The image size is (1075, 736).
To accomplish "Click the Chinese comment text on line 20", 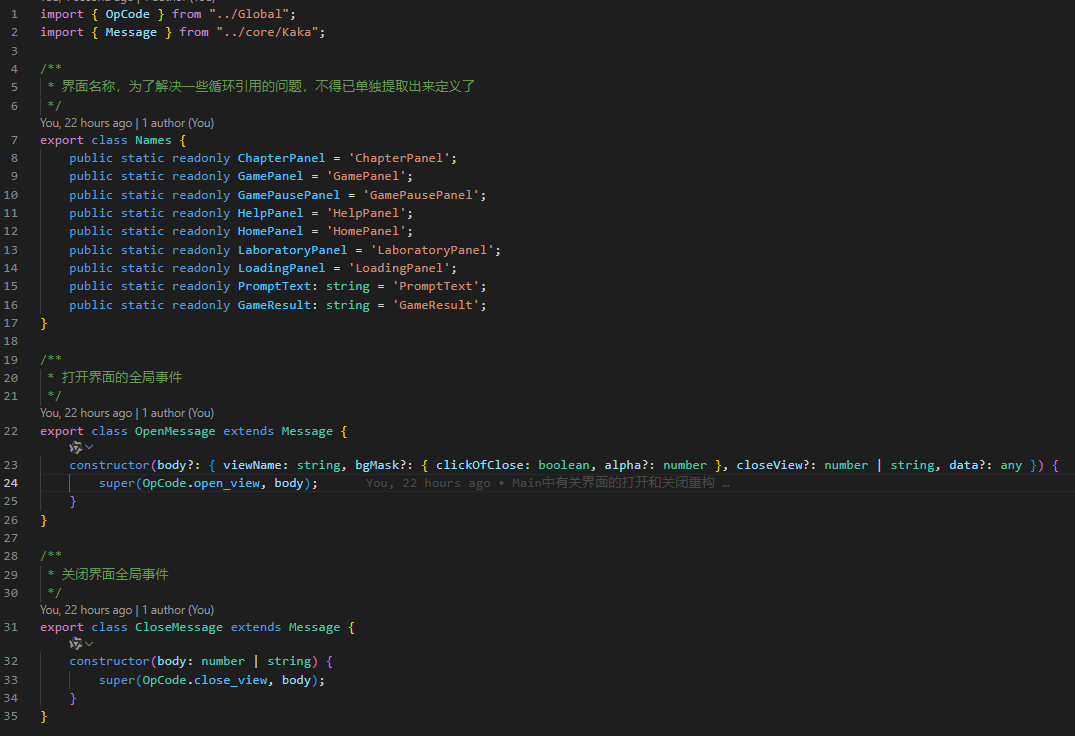I will point(121,377).
